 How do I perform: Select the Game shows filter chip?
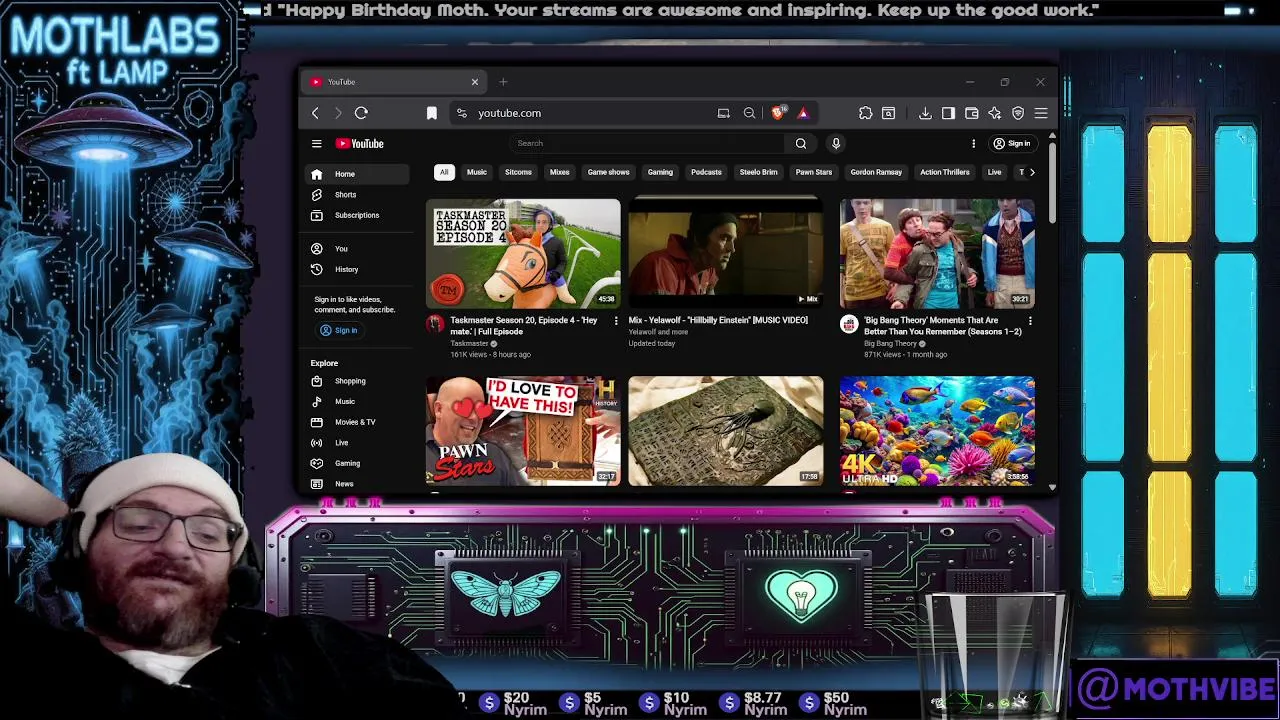tap(608, 172)
